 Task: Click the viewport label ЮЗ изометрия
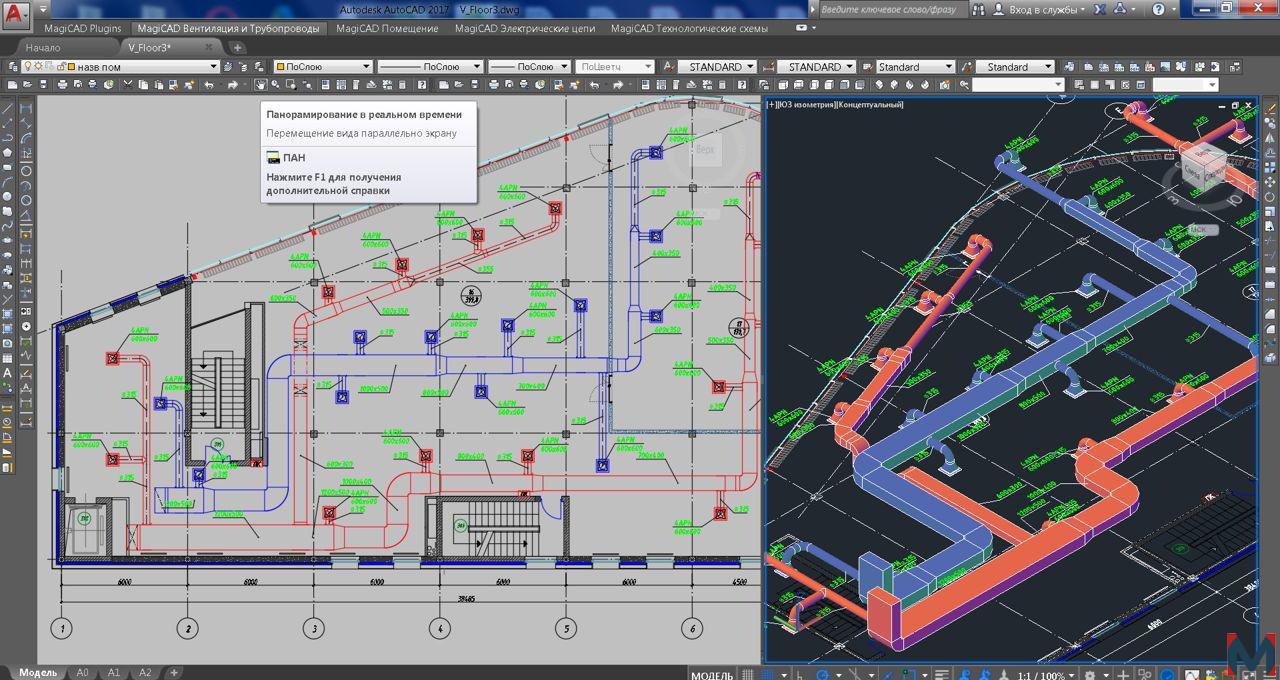point(806,104)
